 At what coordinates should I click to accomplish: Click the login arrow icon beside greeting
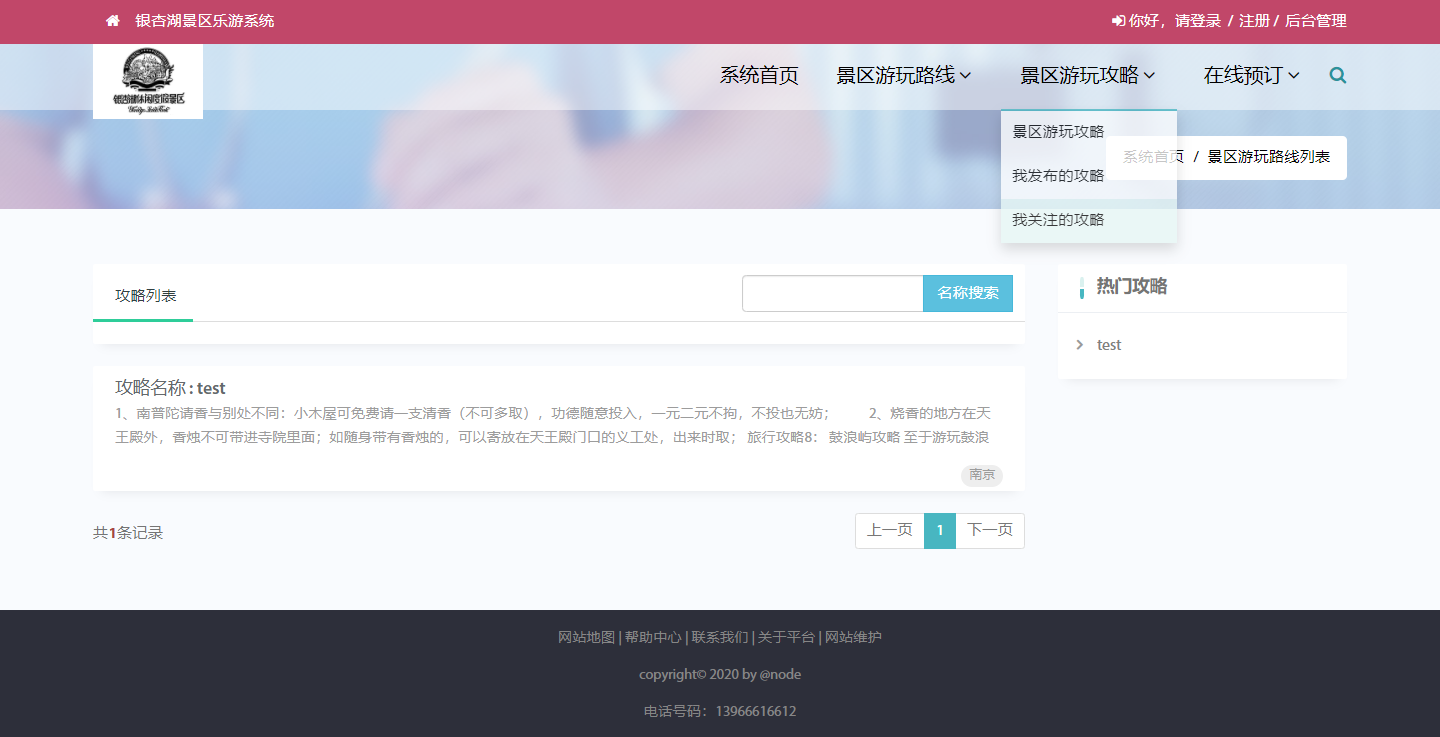pos(1117,21)
